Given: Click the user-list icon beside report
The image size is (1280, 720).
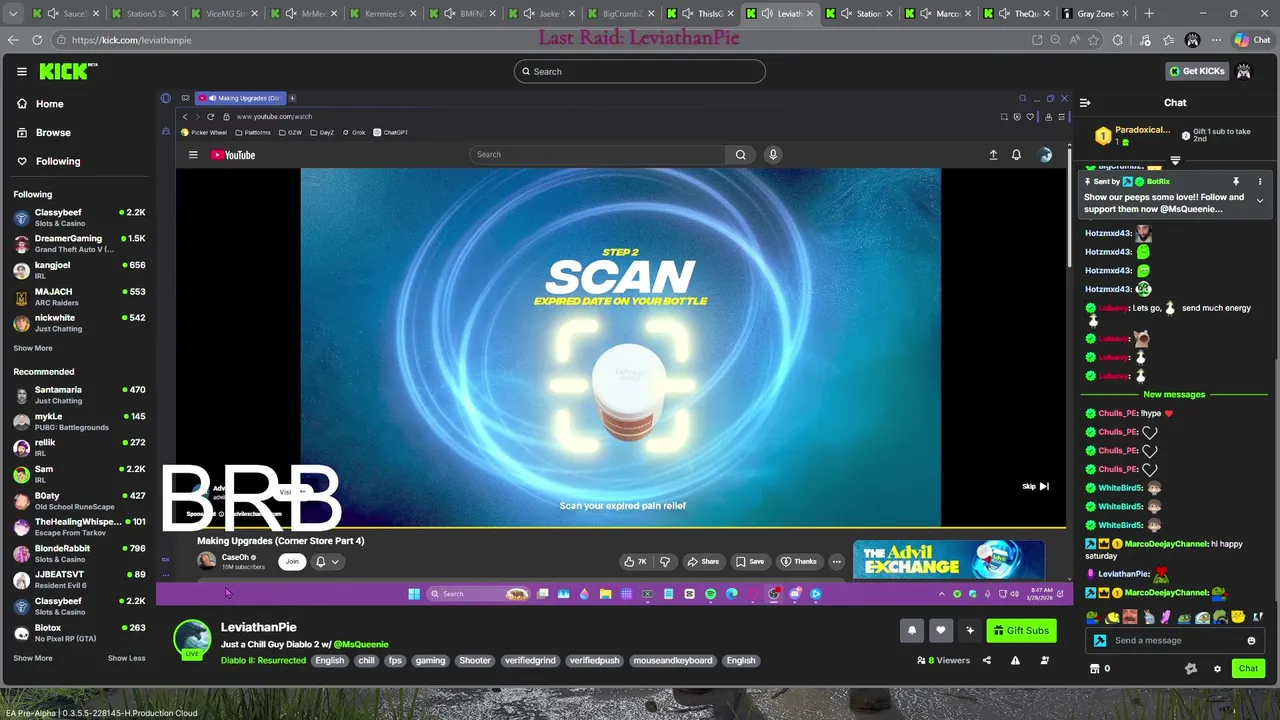Looking at the screenshot, I should [1045, 660].
